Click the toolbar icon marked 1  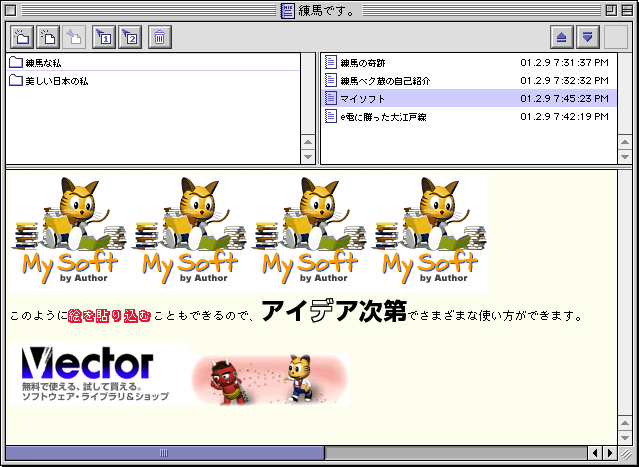point(104,37)
